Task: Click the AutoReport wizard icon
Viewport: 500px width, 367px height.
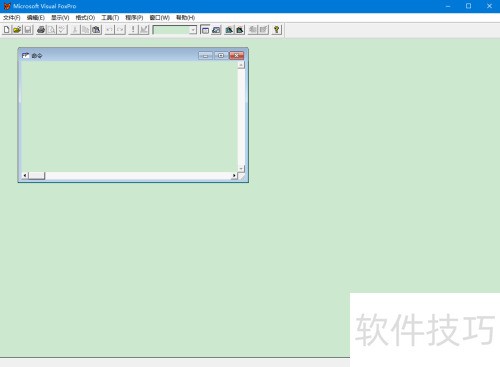Action: point(263,30)
